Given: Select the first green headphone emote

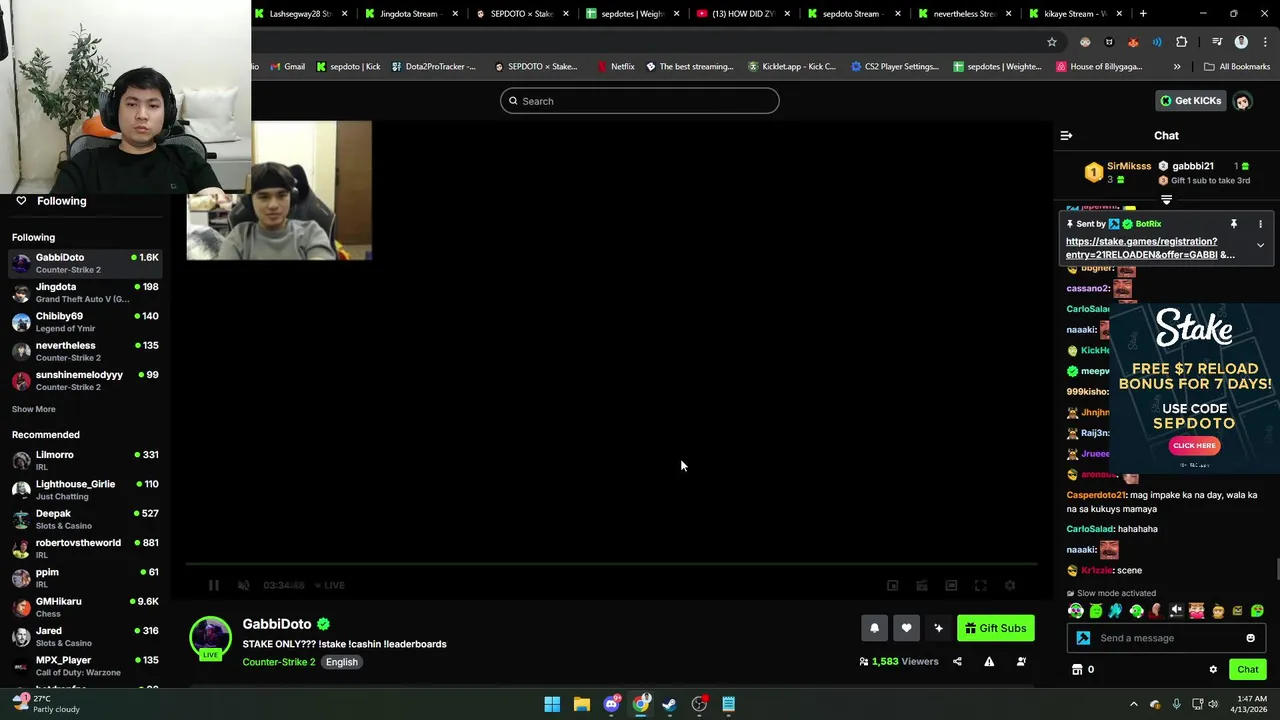Looking at the screenshot, I should pyautogui.click(x=1076, y=611).
